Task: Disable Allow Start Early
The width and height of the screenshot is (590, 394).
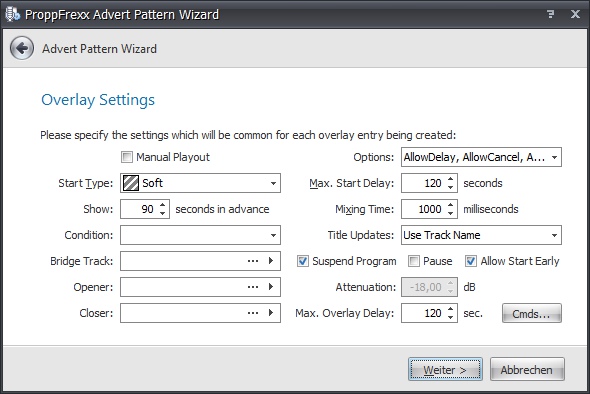Action: (x=471, y=261)
